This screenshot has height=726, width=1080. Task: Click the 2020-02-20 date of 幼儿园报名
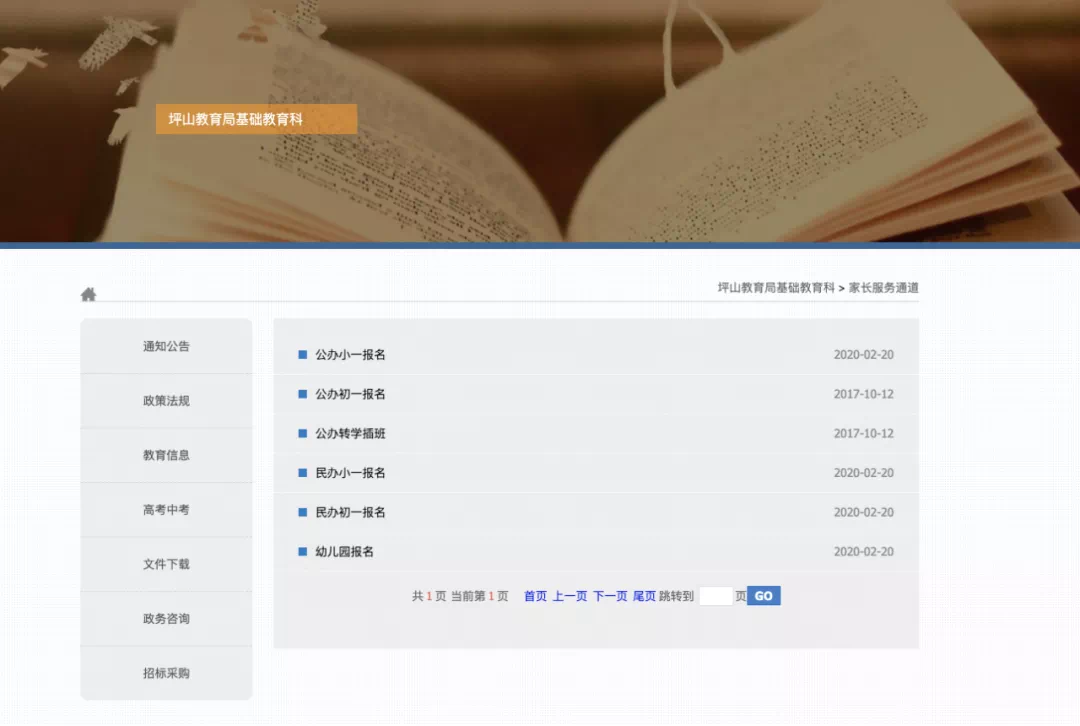(863, 551)
